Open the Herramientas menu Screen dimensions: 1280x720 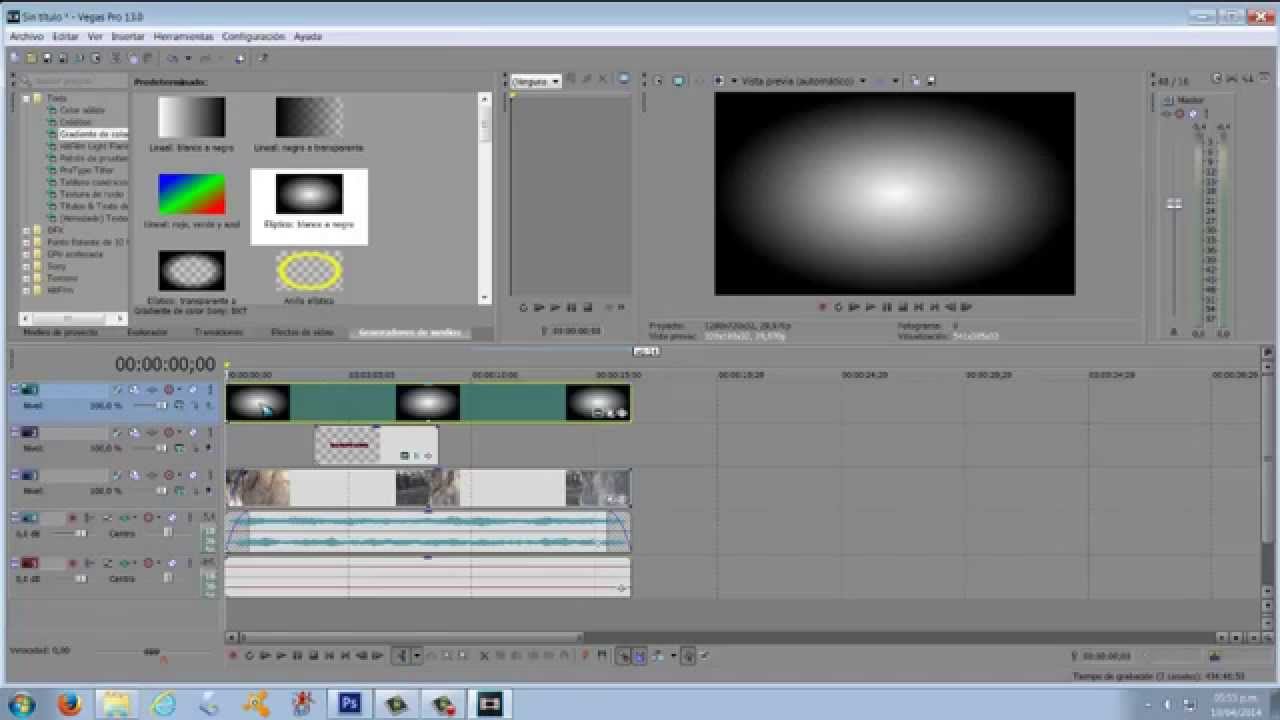[183, 36]
